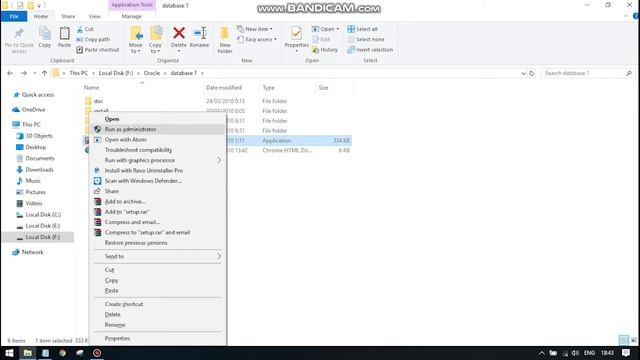The image size is (640, 360).
Task: Select Quick access in navigation pane
Action: pos(38,95)
